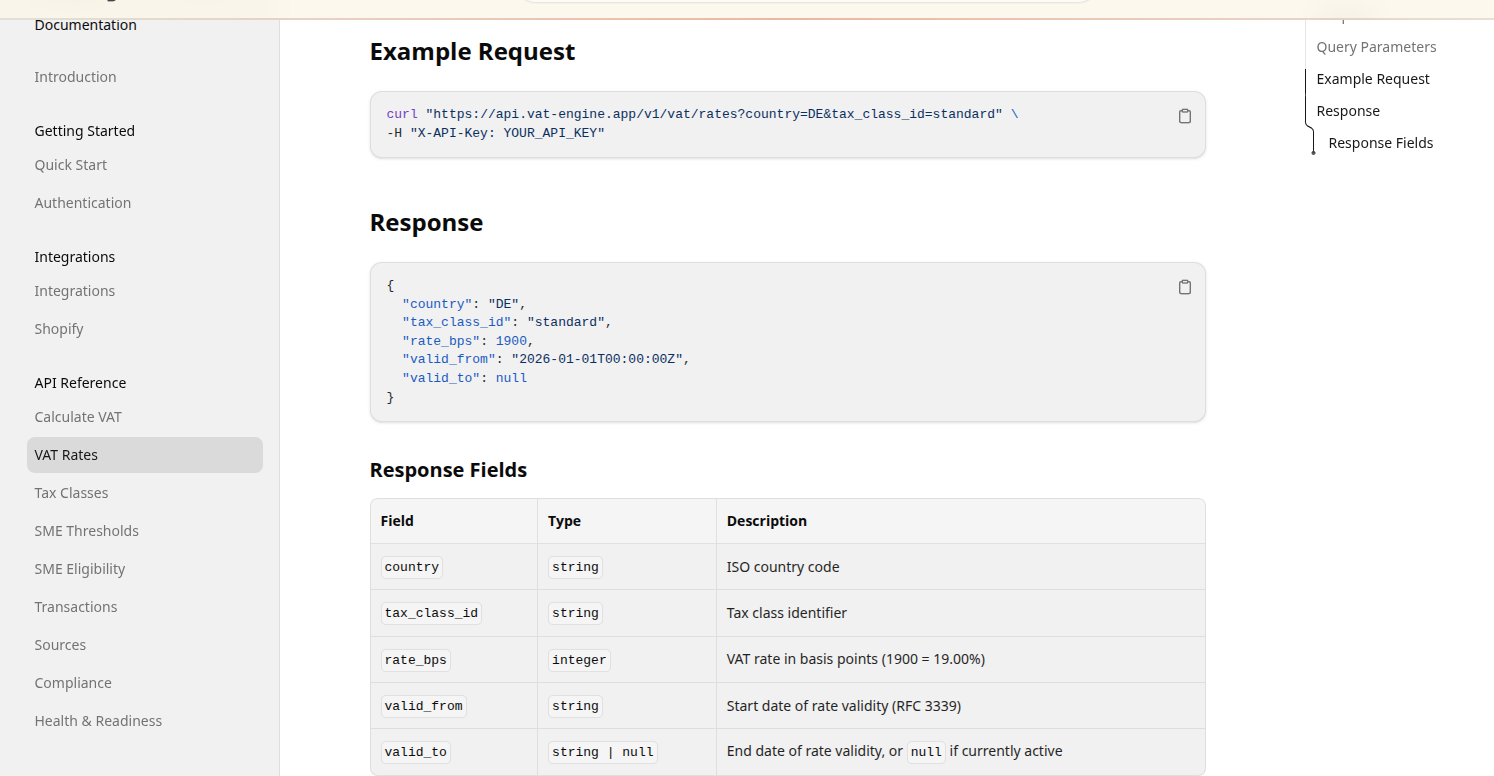The width and height of the screenshot is (1494, 776).
Task: Click the curl URL line in request
Action: pyautogui.click(x=703, y=114)
